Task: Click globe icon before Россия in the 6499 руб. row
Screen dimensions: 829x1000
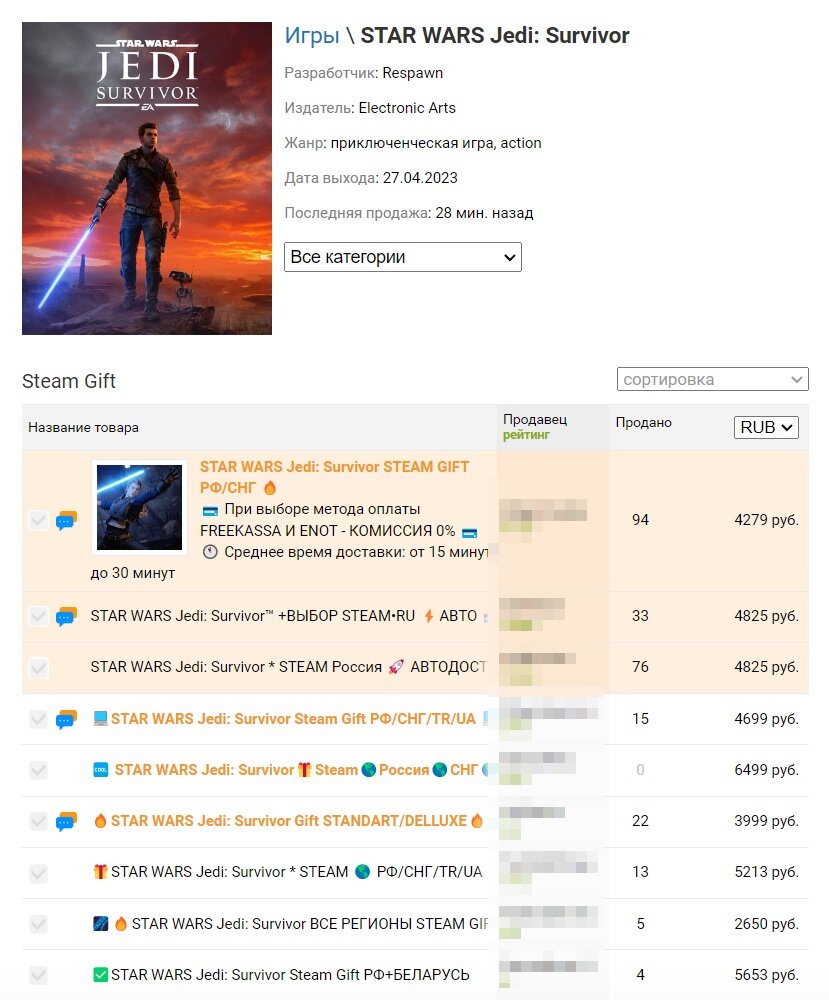Action: 369,770
